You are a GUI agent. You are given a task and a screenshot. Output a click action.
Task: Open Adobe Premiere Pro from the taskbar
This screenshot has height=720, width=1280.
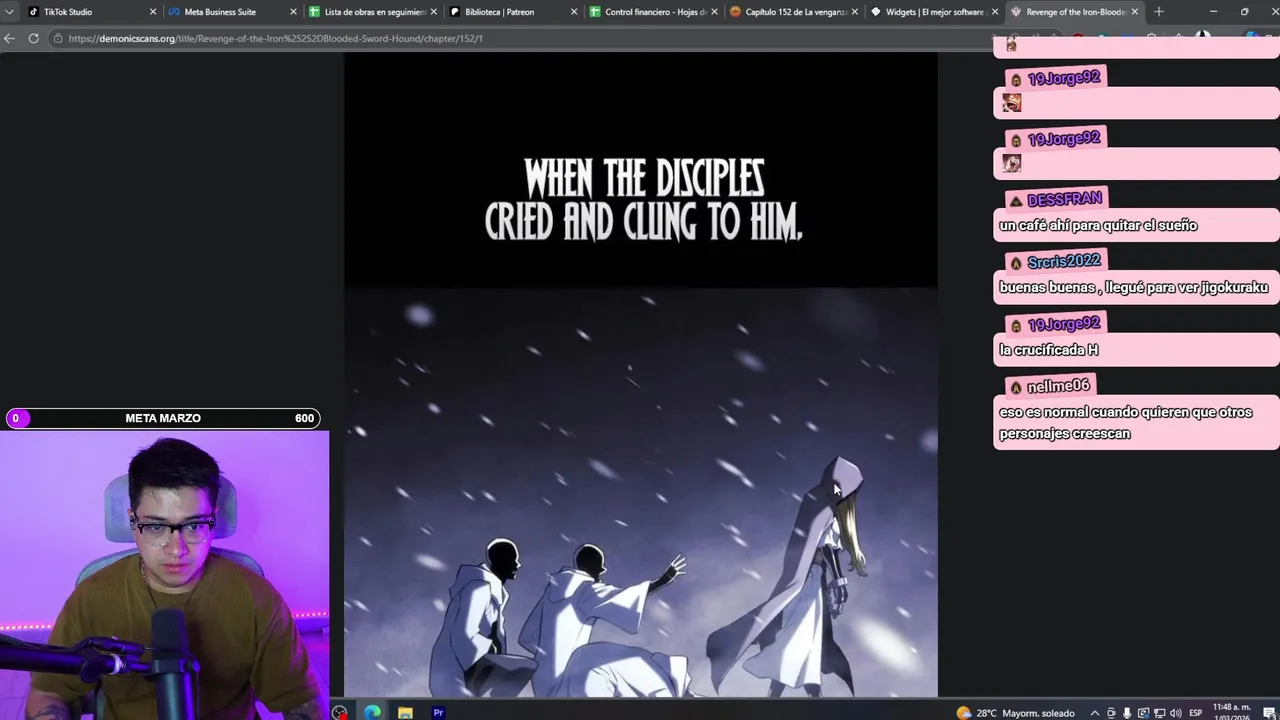point(438,712)
